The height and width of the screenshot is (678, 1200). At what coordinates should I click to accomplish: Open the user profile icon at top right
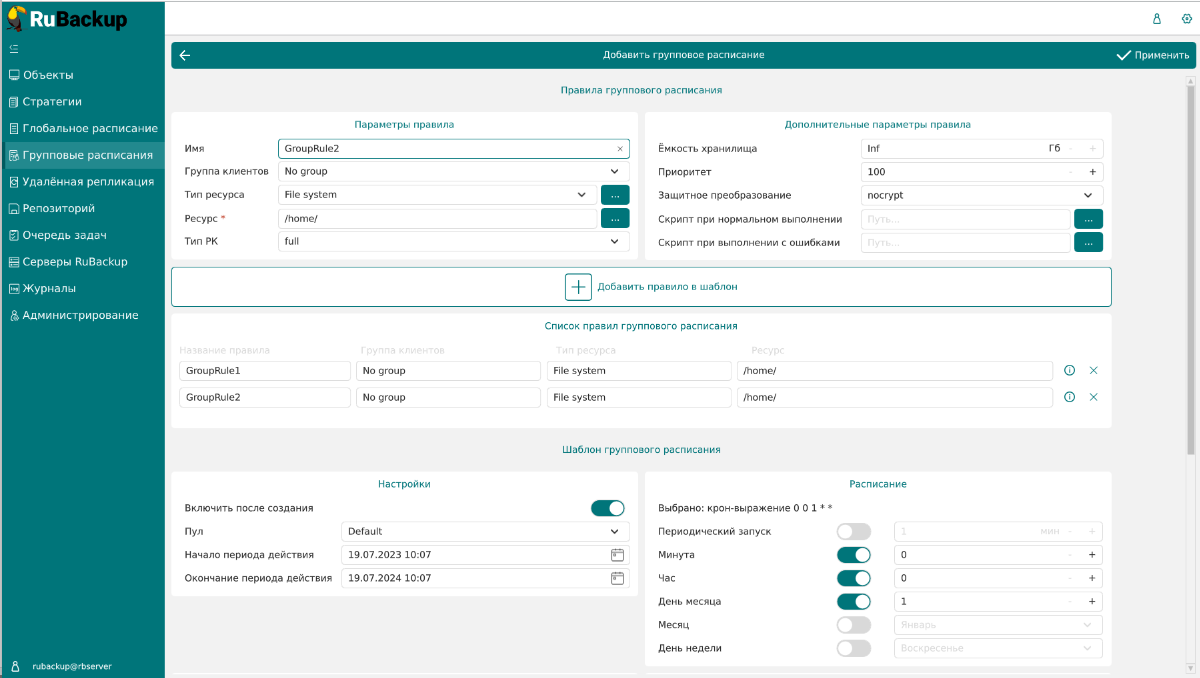click(1157, 18)
